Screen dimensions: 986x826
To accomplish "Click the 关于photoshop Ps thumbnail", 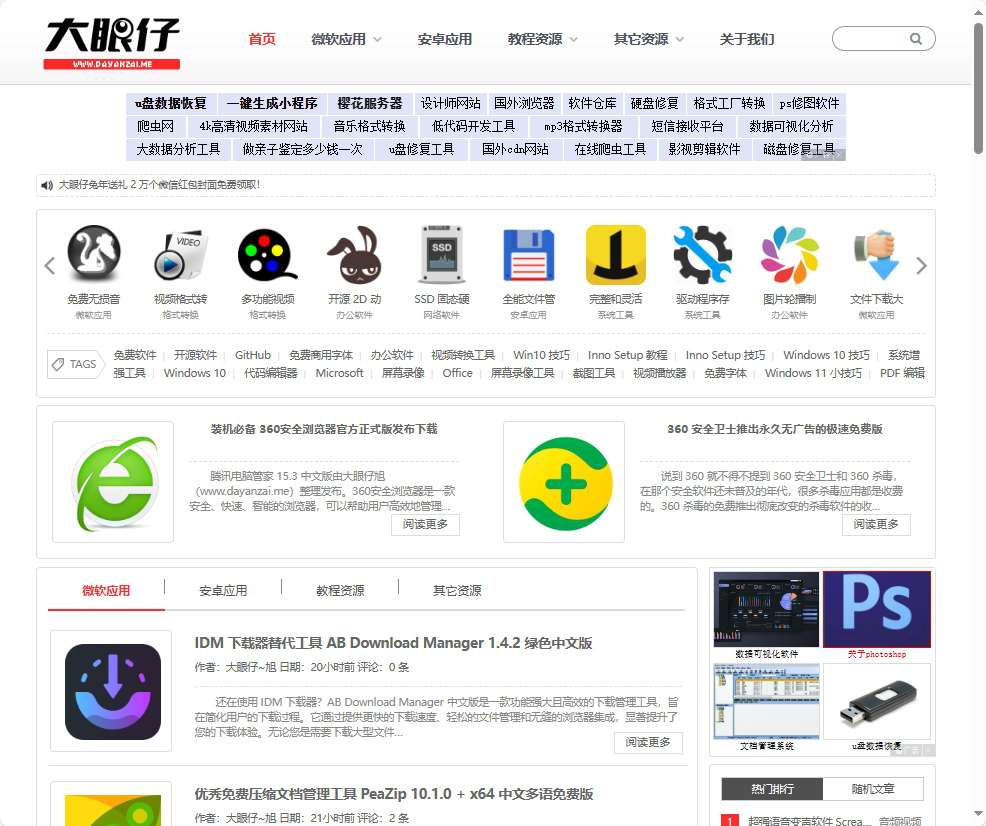I will 876,608.
